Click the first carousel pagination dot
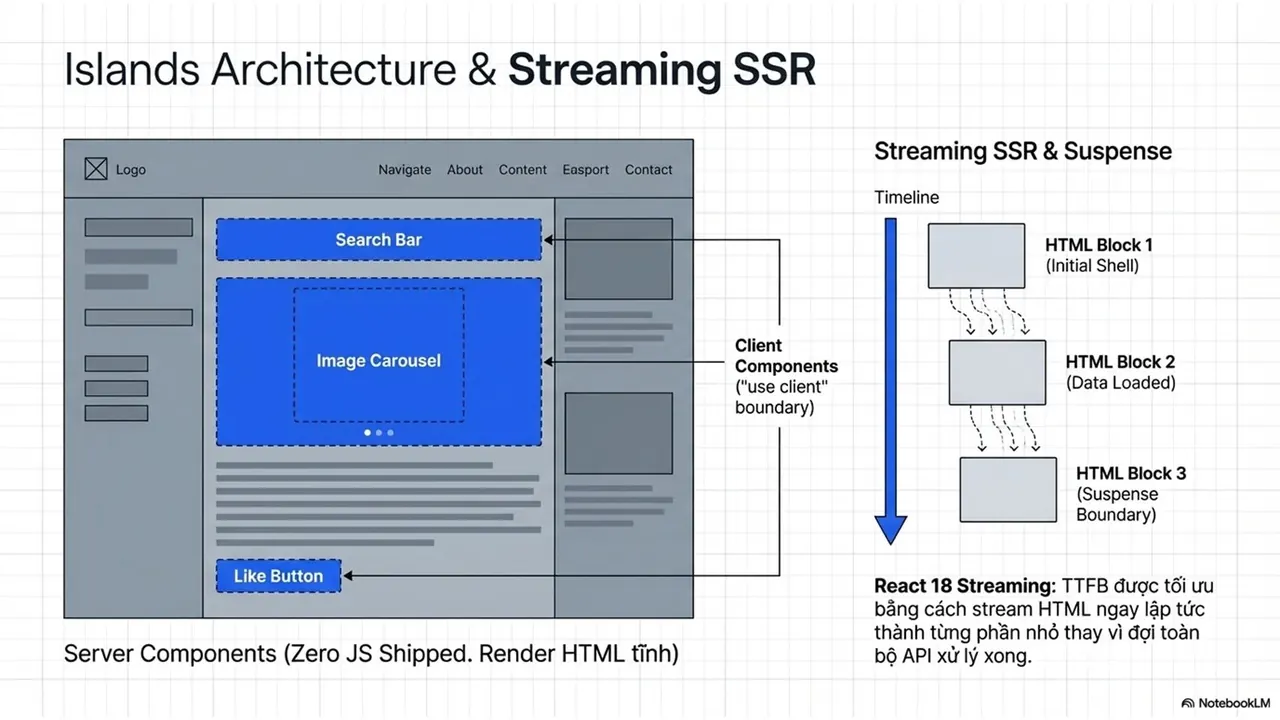Image resolution: width=1280 pixels, height=720 pixels. tap(367, 433)
